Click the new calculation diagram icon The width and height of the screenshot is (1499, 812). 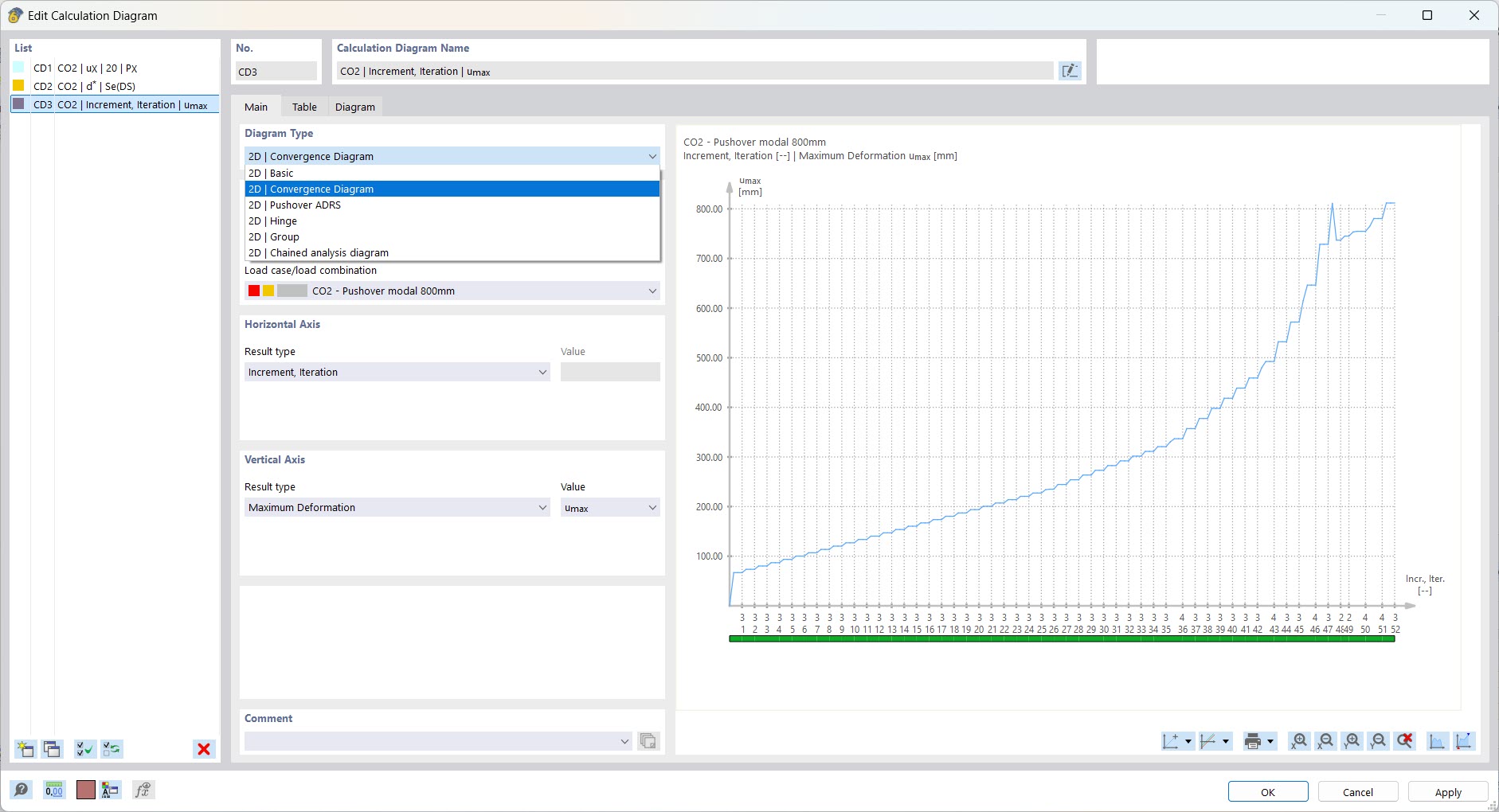click(x=25, y=749)
